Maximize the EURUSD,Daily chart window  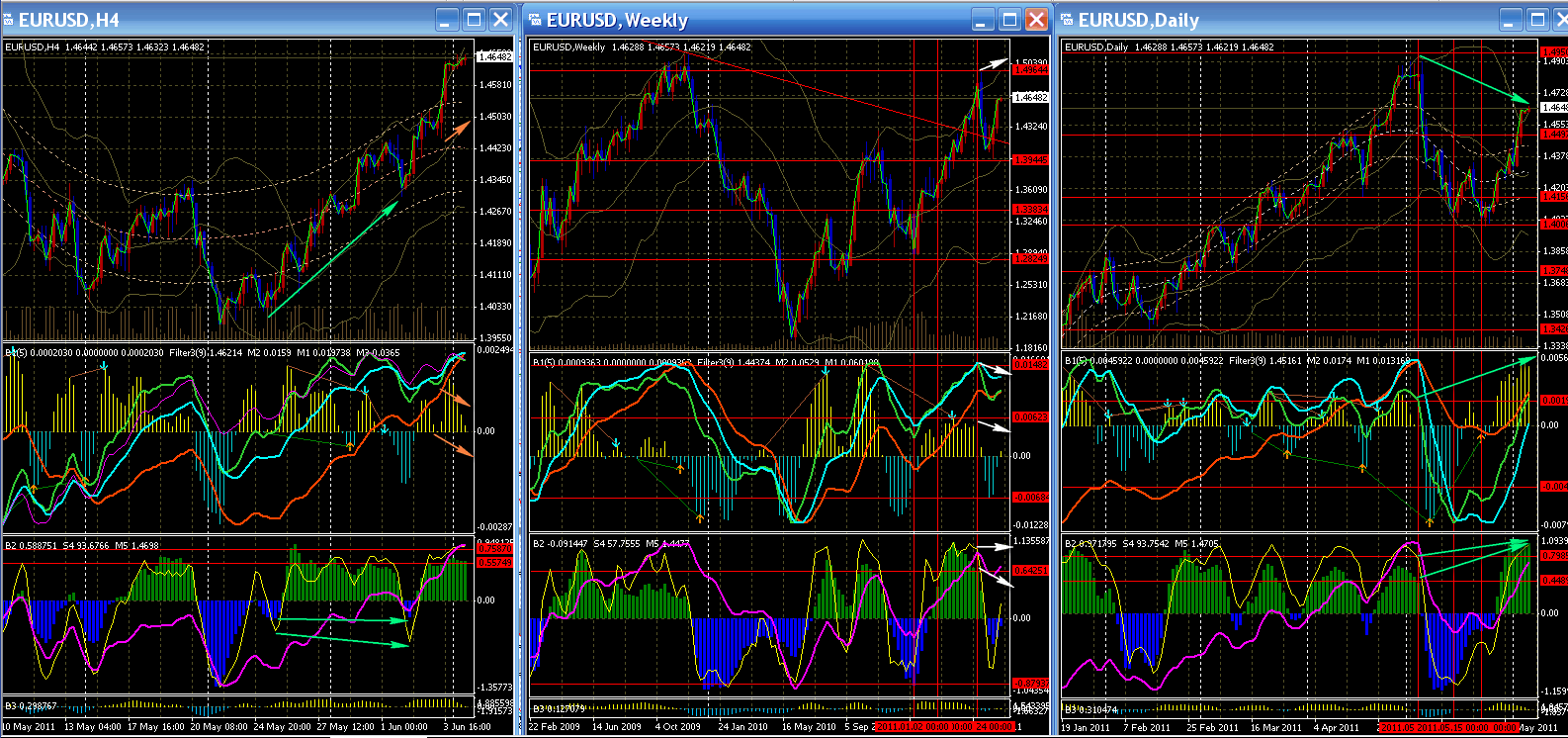point(1537,20)
